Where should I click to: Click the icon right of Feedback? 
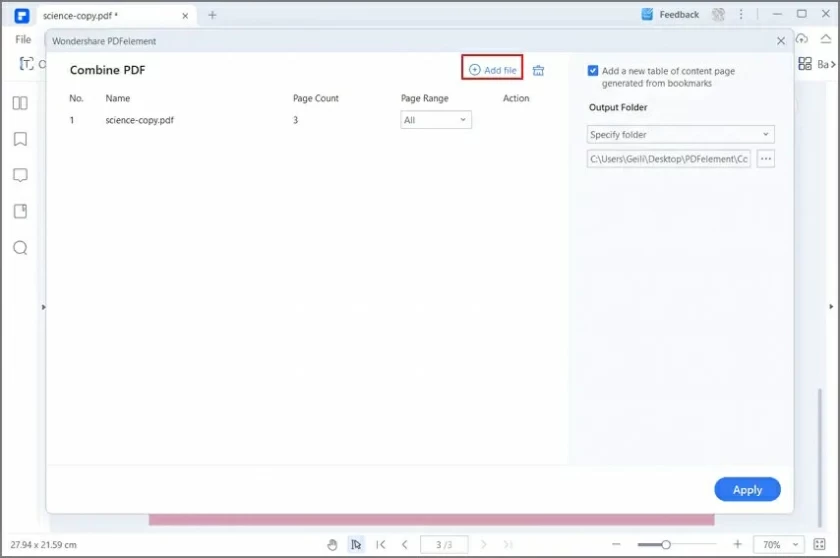coord(718,14)
